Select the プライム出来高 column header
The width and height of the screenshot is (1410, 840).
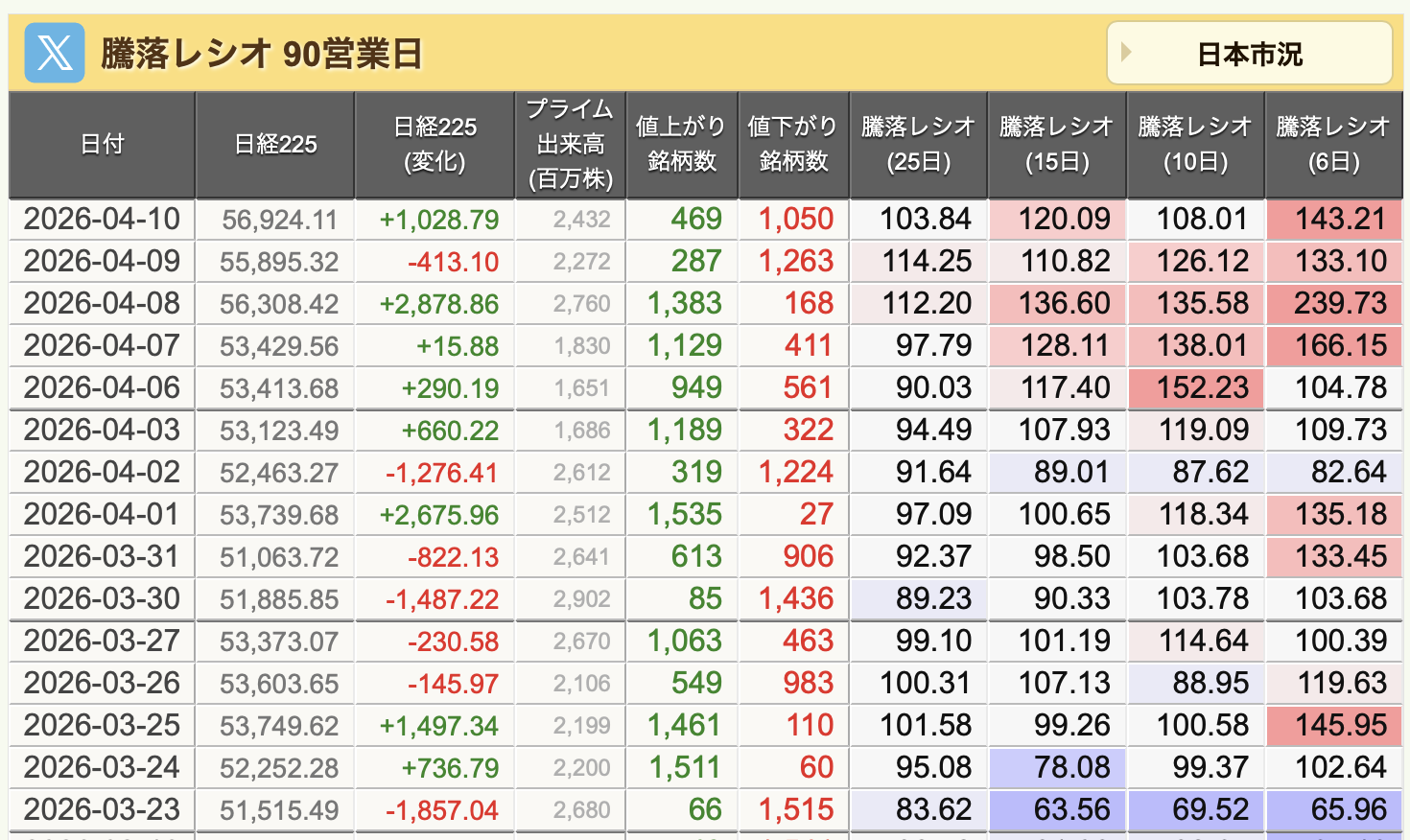tap(571, 145)
